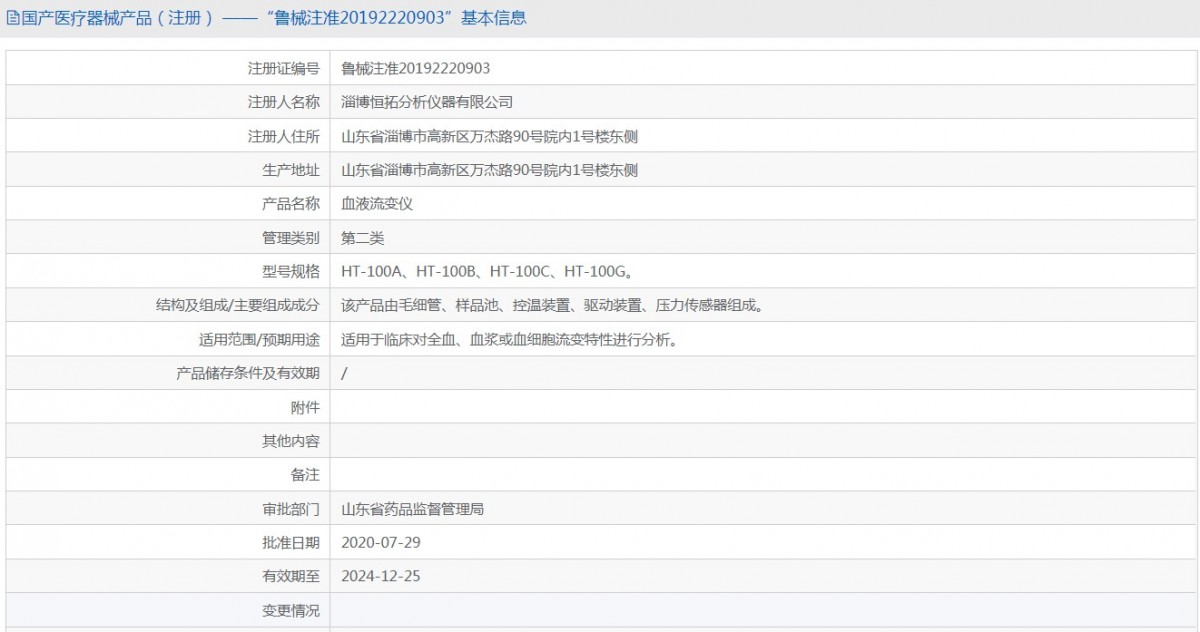Click the 管理类别 label
Viewport: 1200px width, 632px height.
pyautogui.click(x=291, y=238)
